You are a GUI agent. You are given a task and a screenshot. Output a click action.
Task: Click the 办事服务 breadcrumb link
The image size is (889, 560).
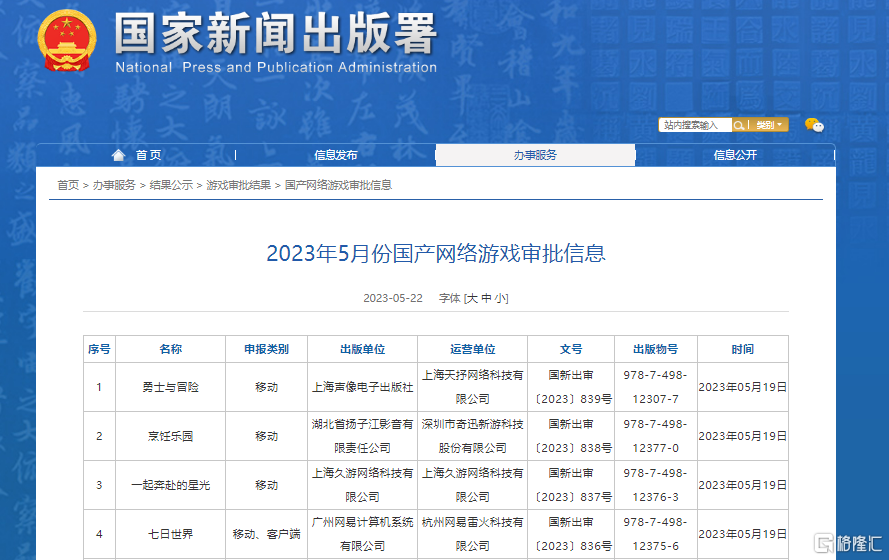pyautogui.click(x=114, y=185)
